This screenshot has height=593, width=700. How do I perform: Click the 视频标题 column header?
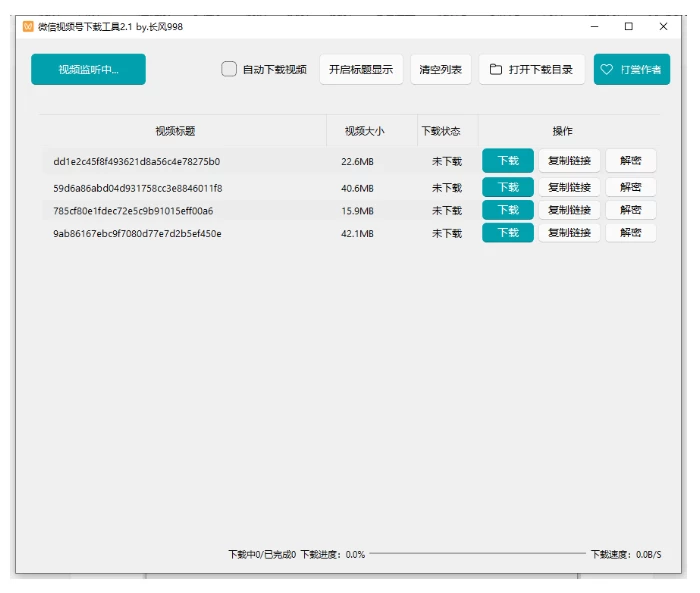(175, 131)
